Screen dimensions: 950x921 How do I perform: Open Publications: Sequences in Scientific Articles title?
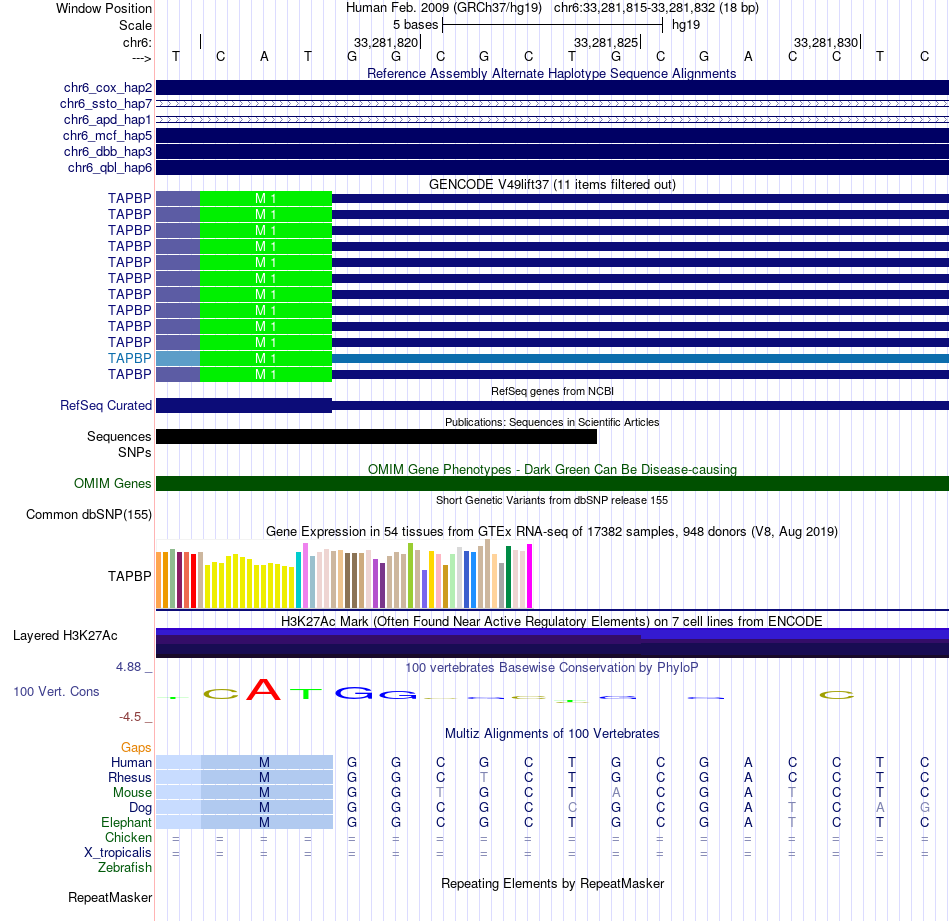[x=552, y=422]
